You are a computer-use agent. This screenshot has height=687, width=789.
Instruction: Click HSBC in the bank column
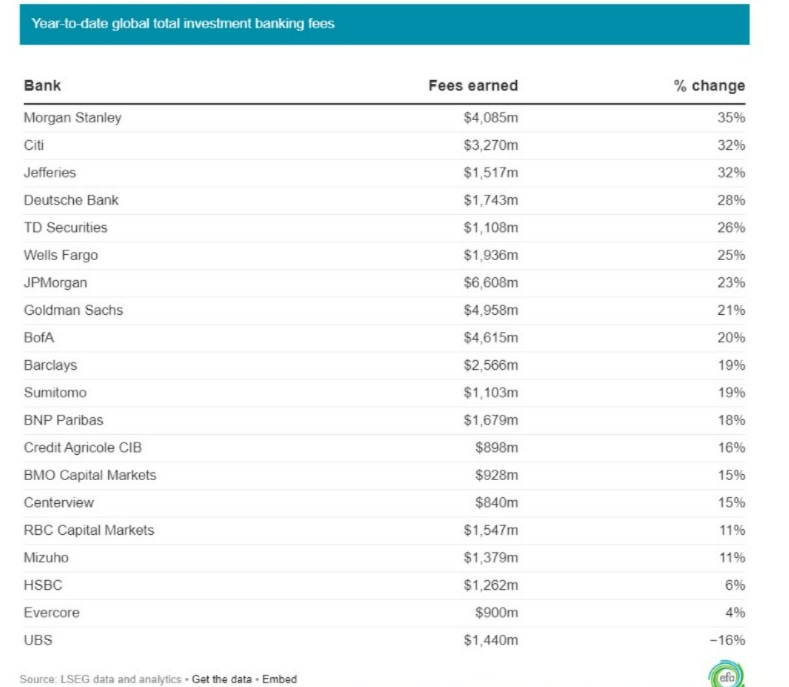(x=43, y=585)
